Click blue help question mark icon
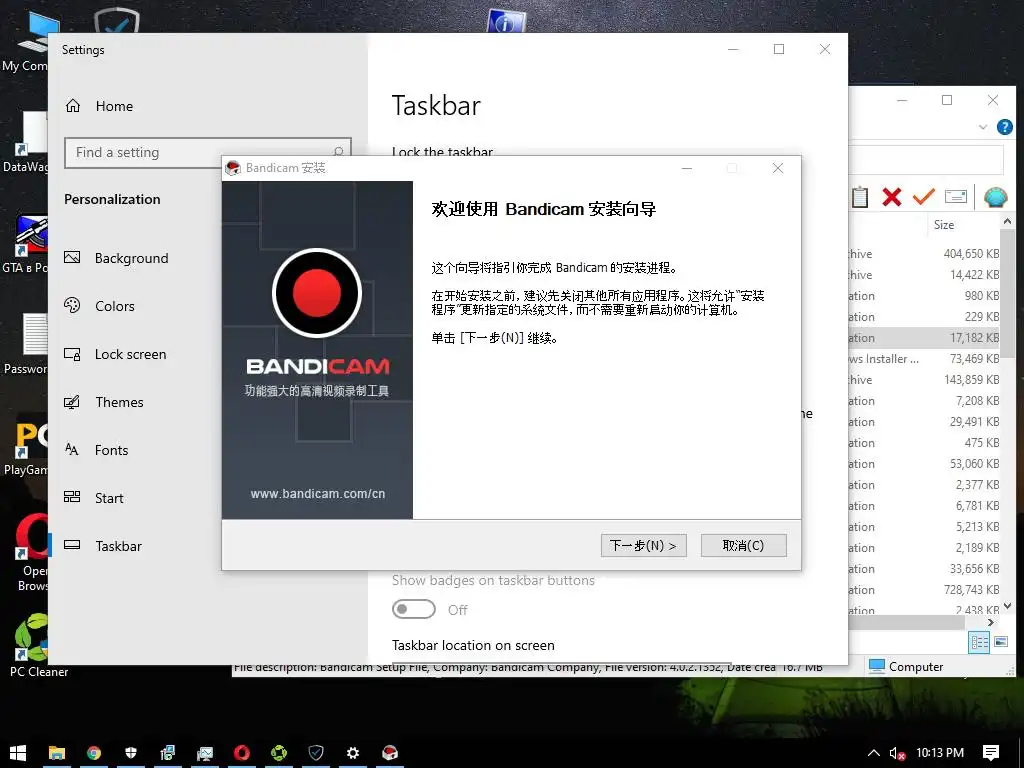 click(x=1004, y=127)
